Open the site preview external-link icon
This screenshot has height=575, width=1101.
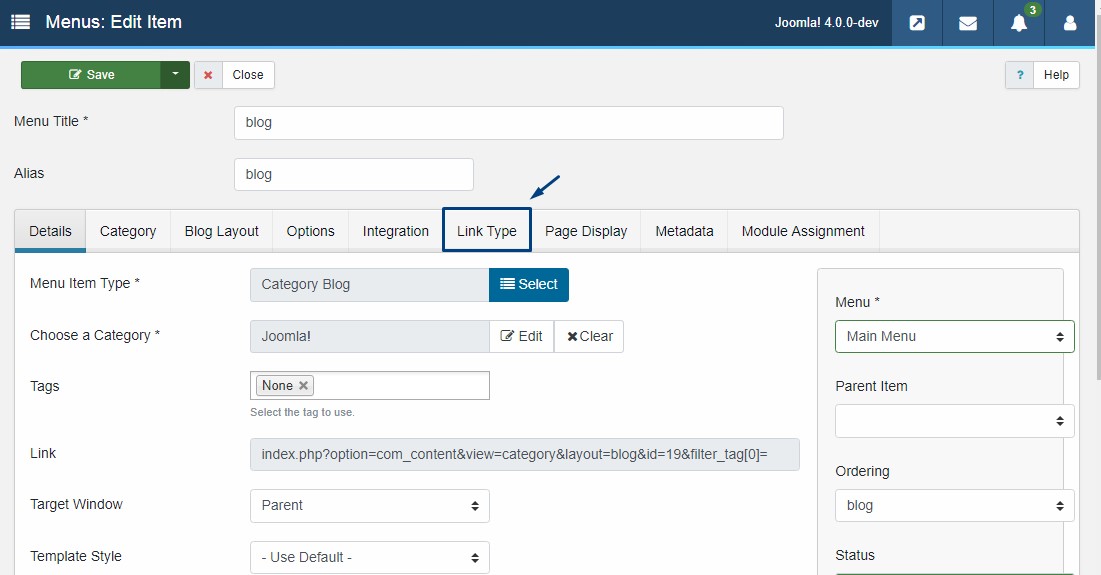[917, 23]
